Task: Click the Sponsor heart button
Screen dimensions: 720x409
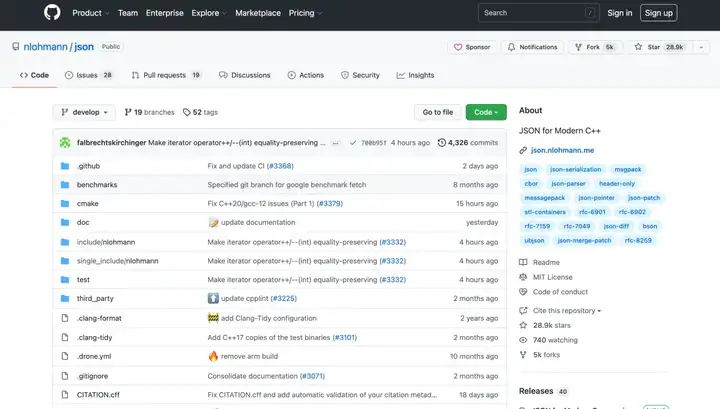Action: [x=472, y=47]
